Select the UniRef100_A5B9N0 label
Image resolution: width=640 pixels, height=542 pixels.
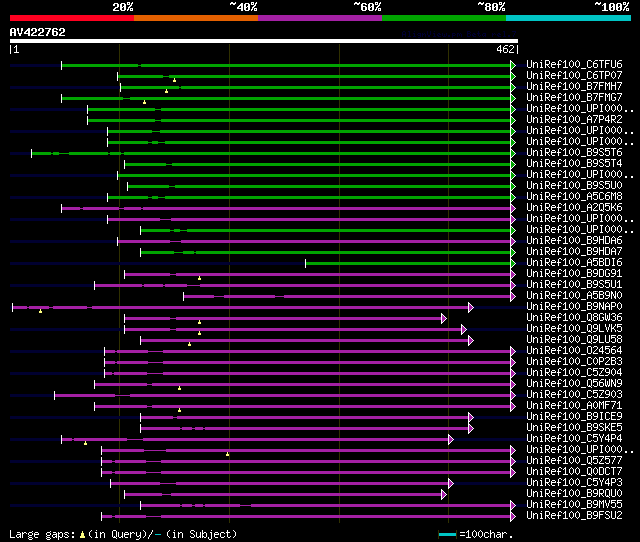point(574,296)
